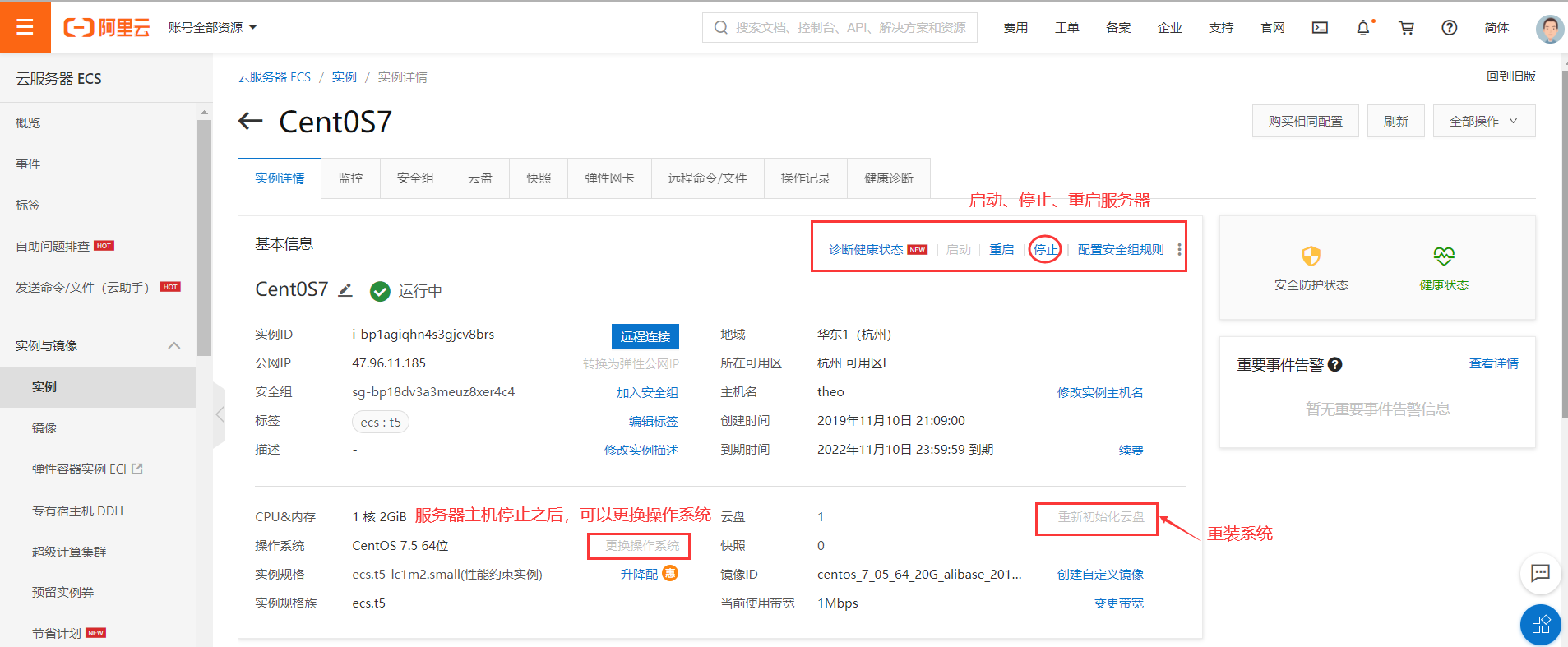Screen dimensions: 1568x647
Task: Go back using the left arrow
Action: coord(250,122)
